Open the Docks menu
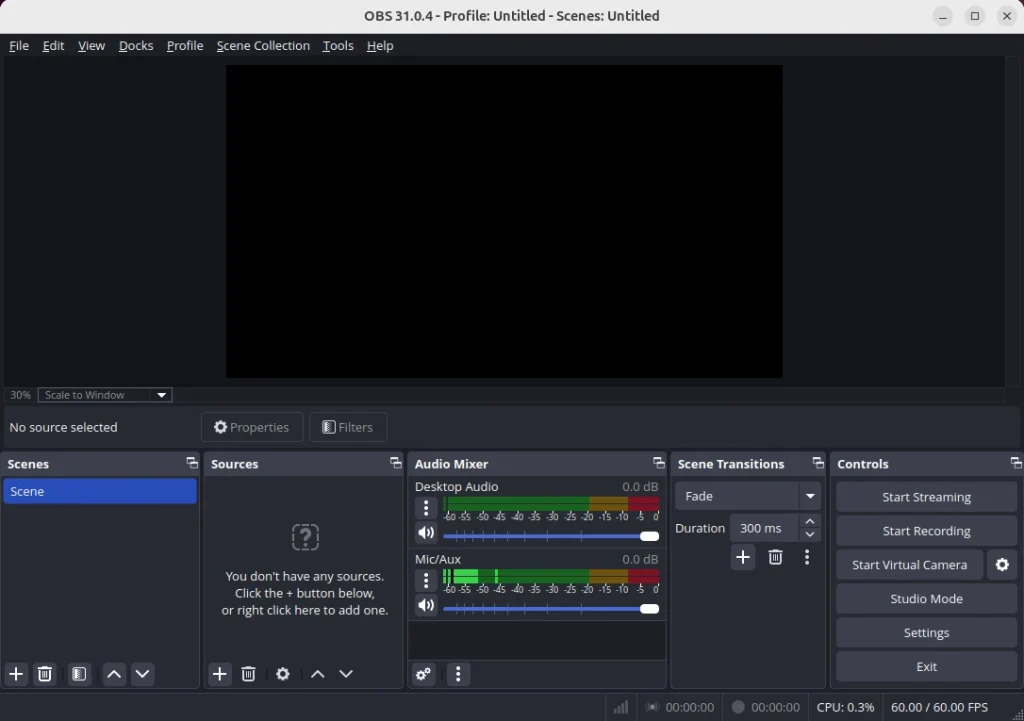Image resolution: width=1024 pixels, height=721 pixels. (x=136, y=46)
